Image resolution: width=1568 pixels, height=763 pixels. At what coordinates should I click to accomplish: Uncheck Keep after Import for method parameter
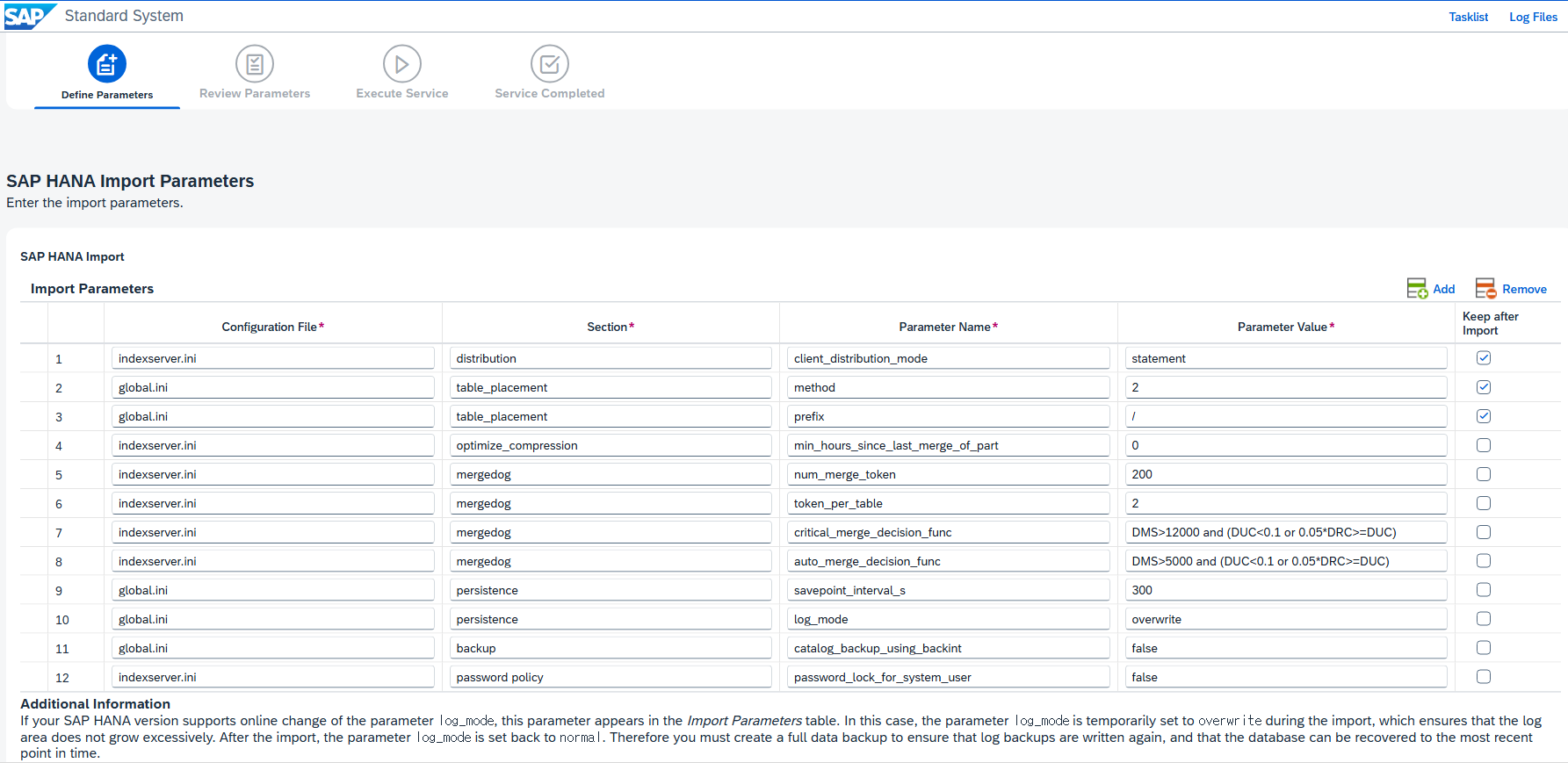(1484, 387)
